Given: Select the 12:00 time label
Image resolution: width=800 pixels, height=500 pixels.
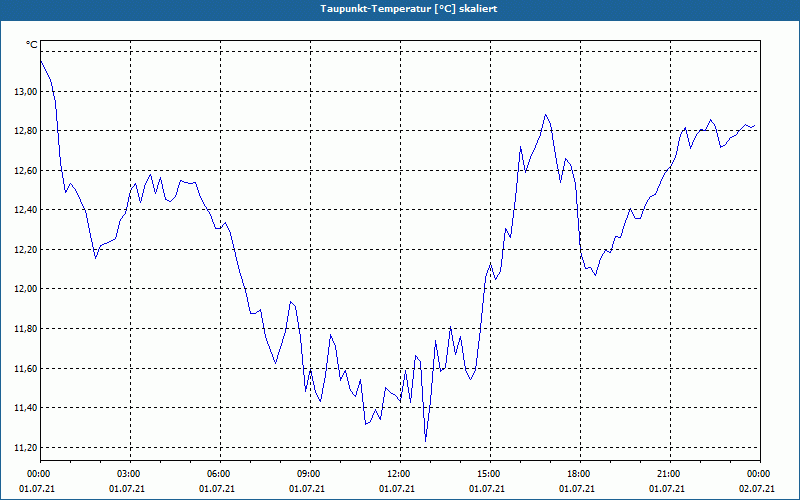Looking at the screenshot, I should (x=400, y=474).
